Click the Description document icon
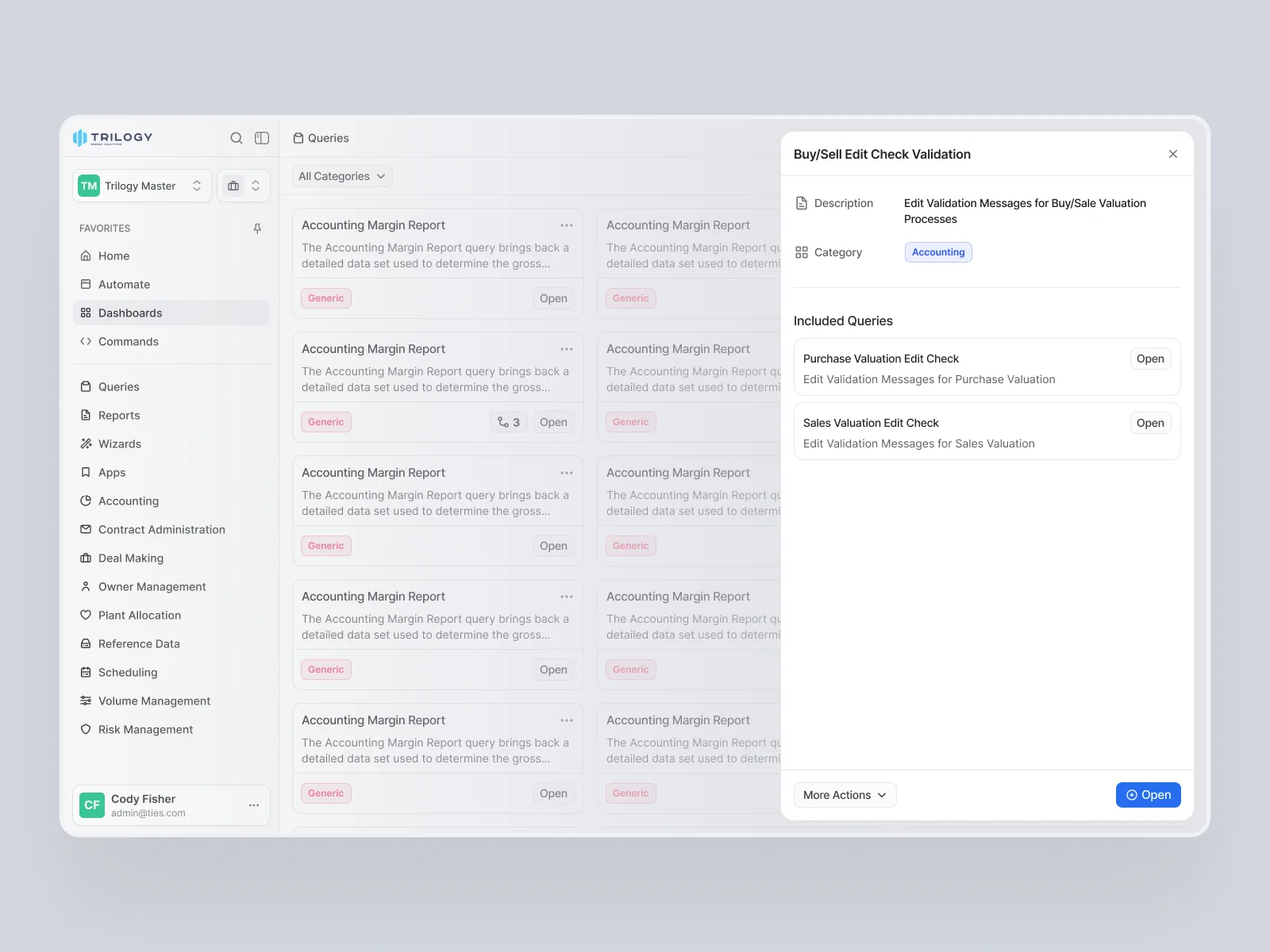The image size is (1270, 952). pyautogui.click(x=802, y=203)
